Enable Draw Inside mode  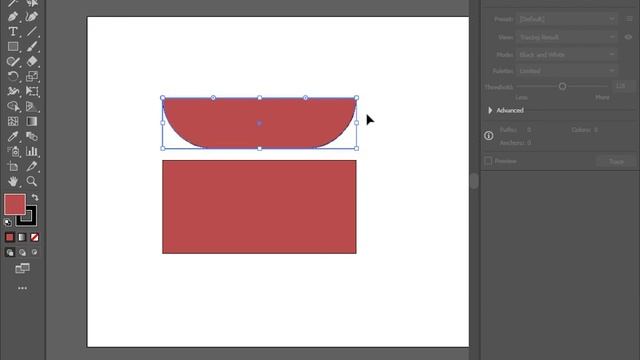[x=35, y=252]
